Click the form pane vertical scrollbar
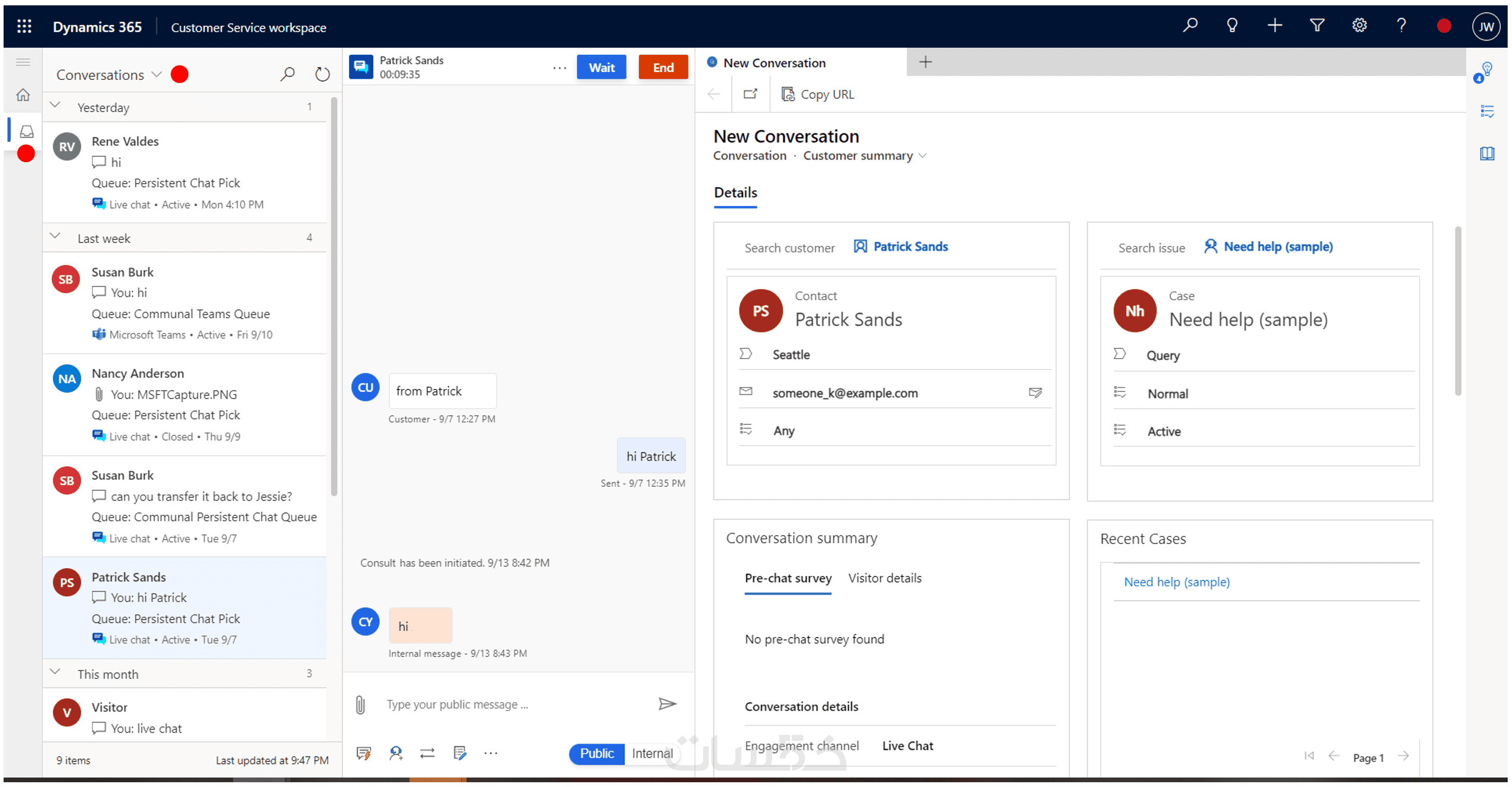 tap(1457, 310)
